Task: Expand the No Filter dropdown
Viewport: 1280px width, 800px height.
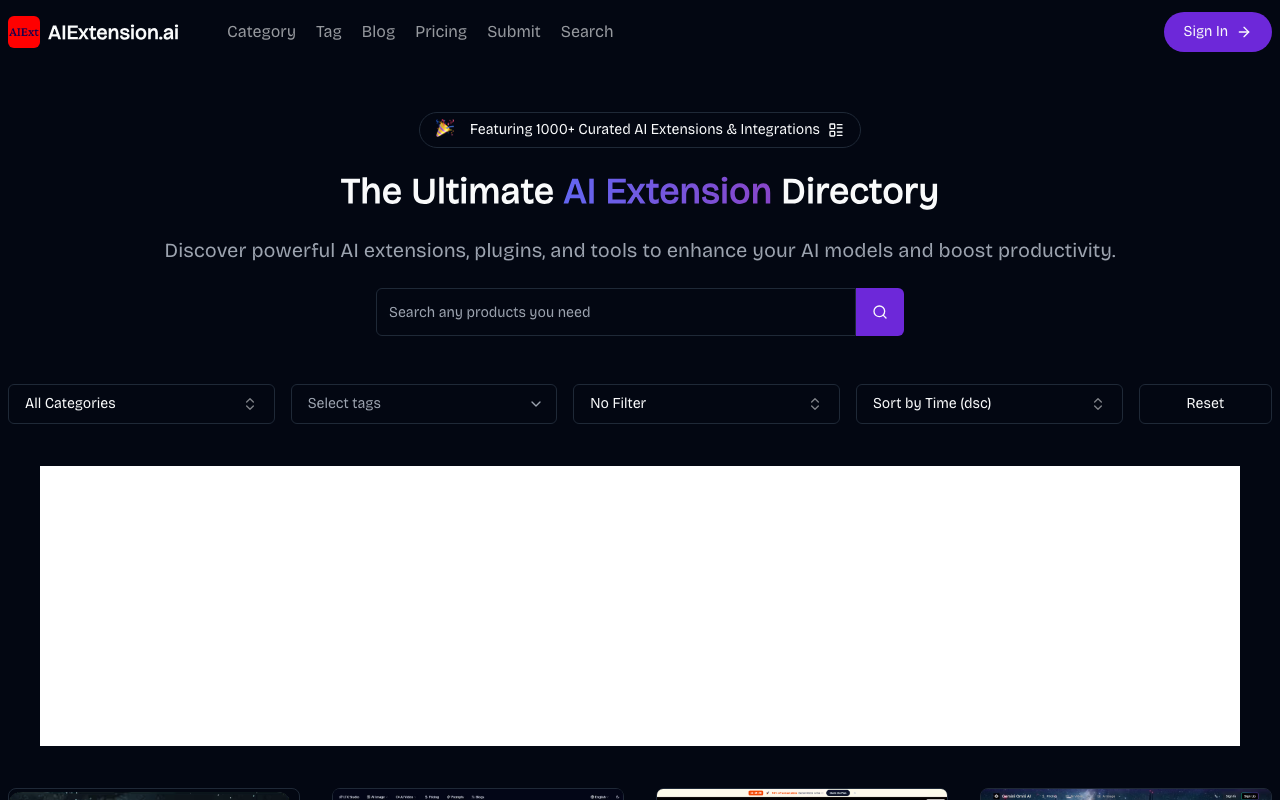Action: 706,404
